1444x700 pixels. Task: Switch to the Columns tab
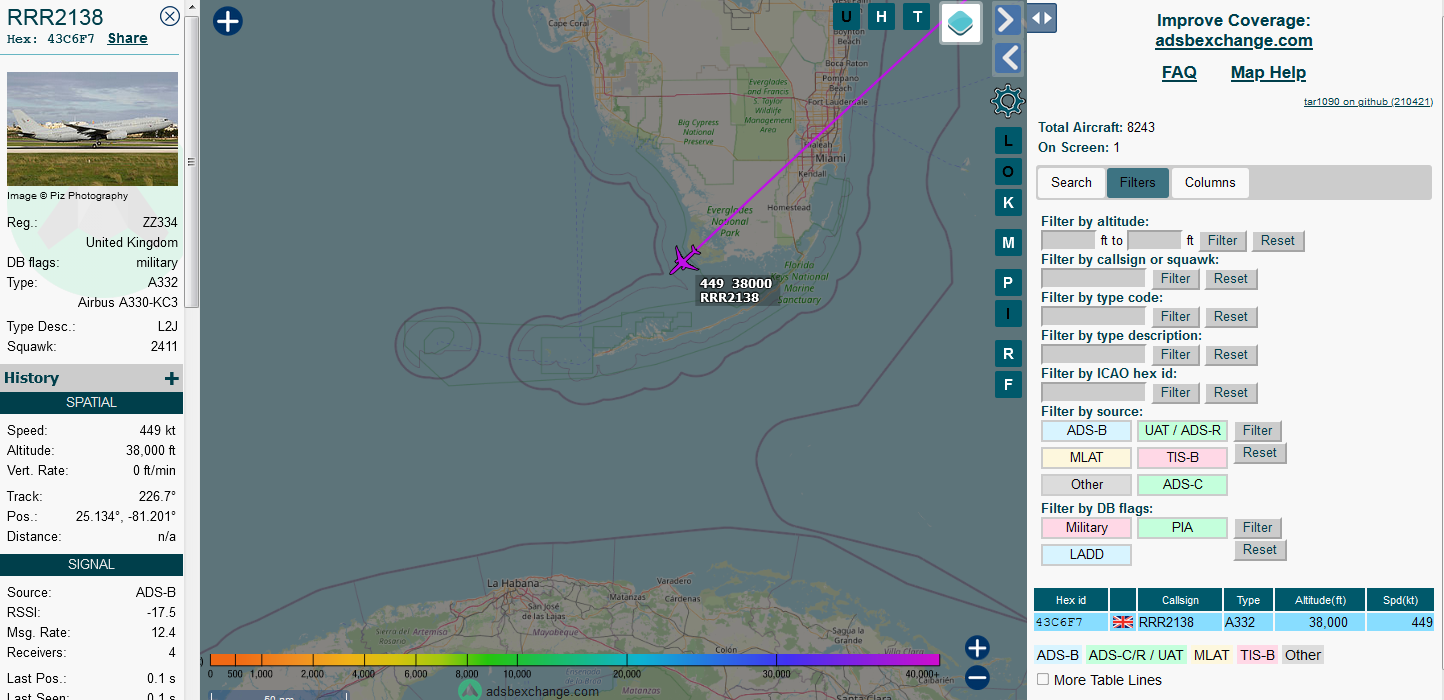(1210, 183)
